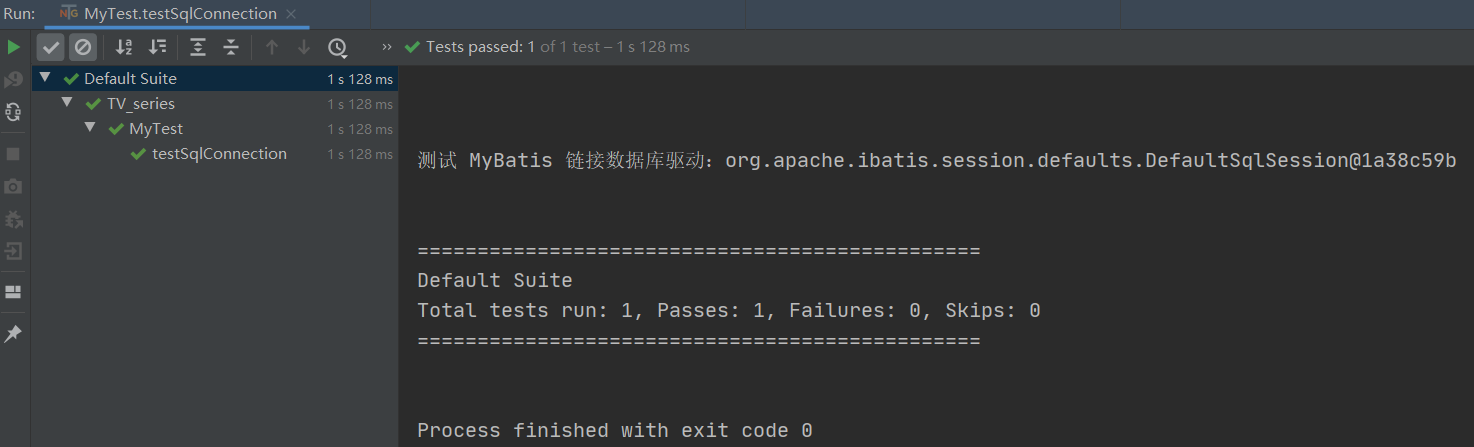1474x447 pixels.
Task: Expand all test tree nodes
Action: (198, 47)
